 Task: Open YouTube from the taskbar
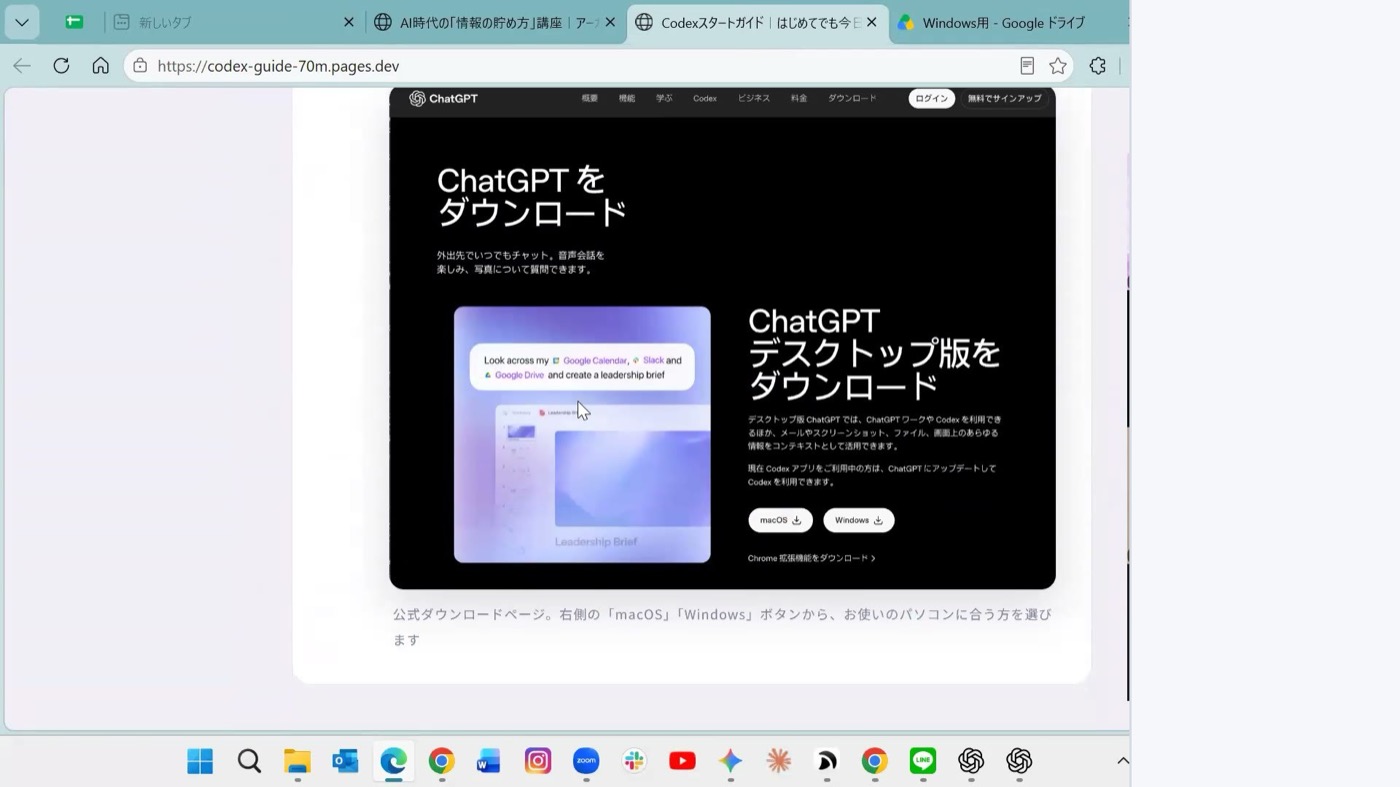(x=682, y=761)
